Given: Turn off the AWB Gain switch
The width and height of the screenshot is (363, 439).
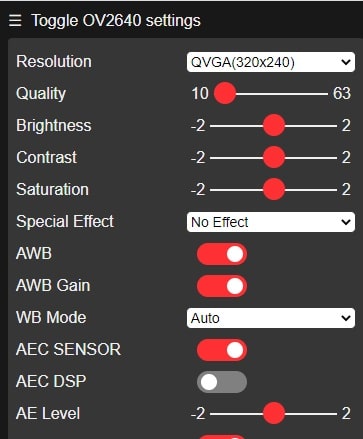Looking at the screenshot, I should 222,286.
